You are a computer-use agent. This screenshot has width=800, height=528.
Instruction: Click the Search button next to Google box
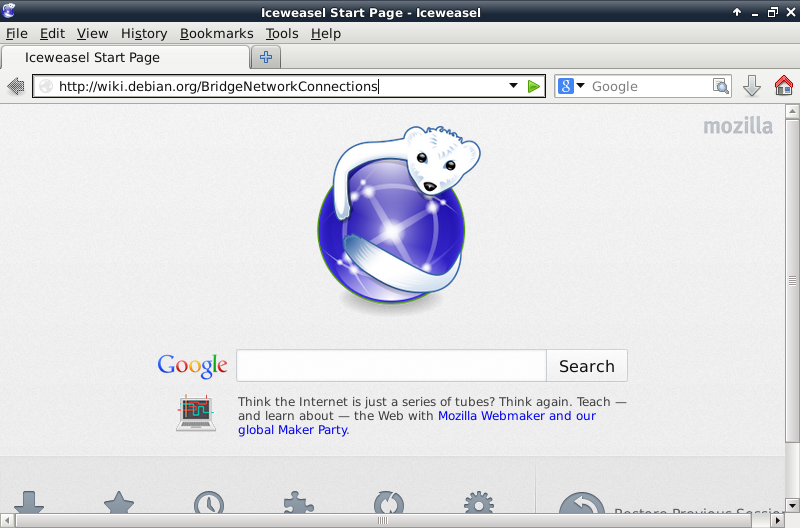[x=586, y=366]
